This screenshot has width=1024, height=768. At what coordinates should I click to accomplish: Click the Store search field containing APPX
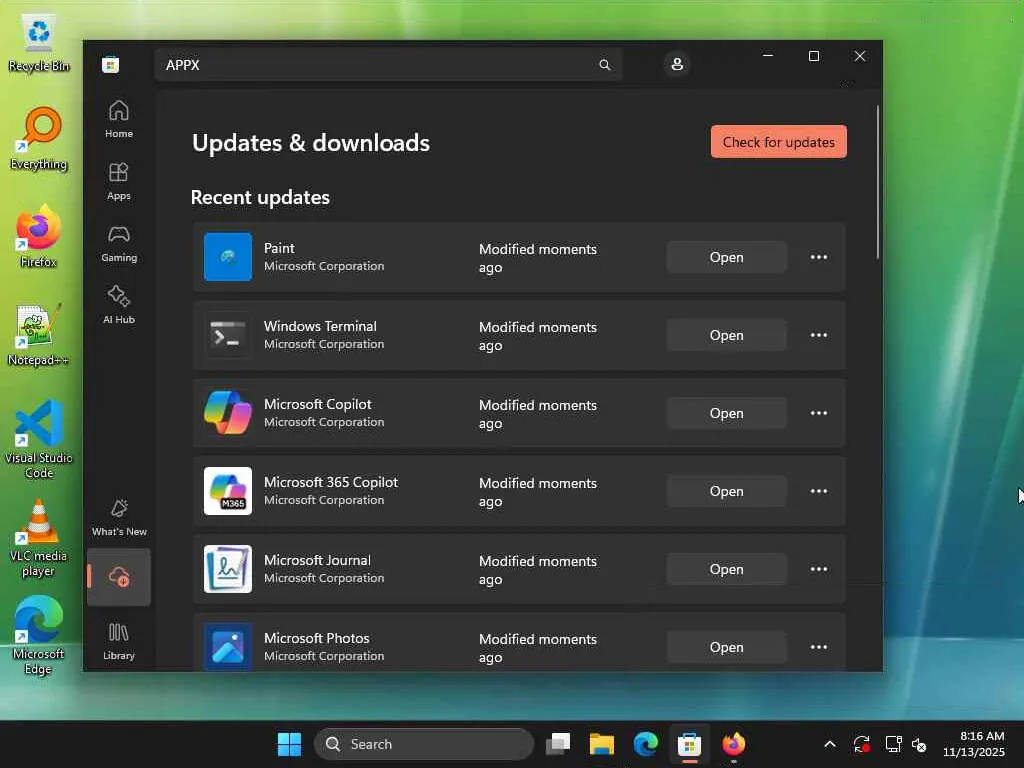pyautogui.click(x=388, y=65)
